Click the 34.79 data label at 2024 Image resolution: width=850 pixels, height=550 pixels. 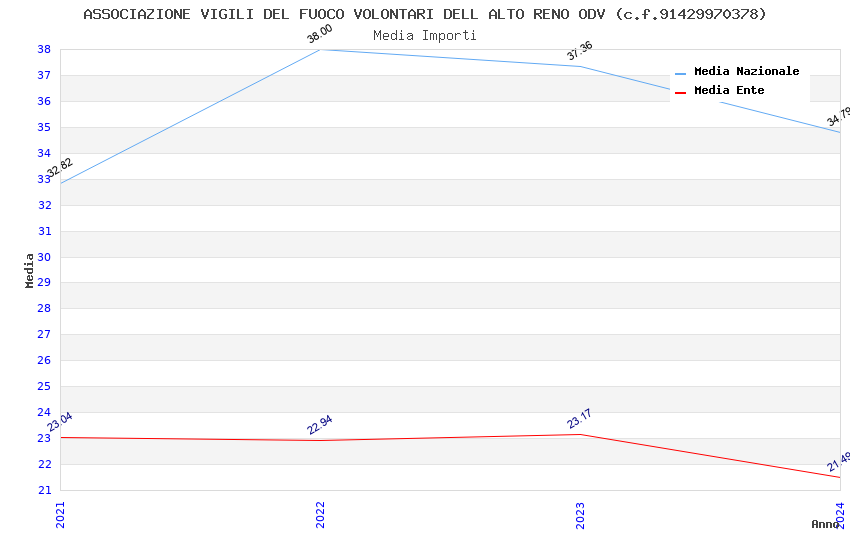(x=838, y=117)
